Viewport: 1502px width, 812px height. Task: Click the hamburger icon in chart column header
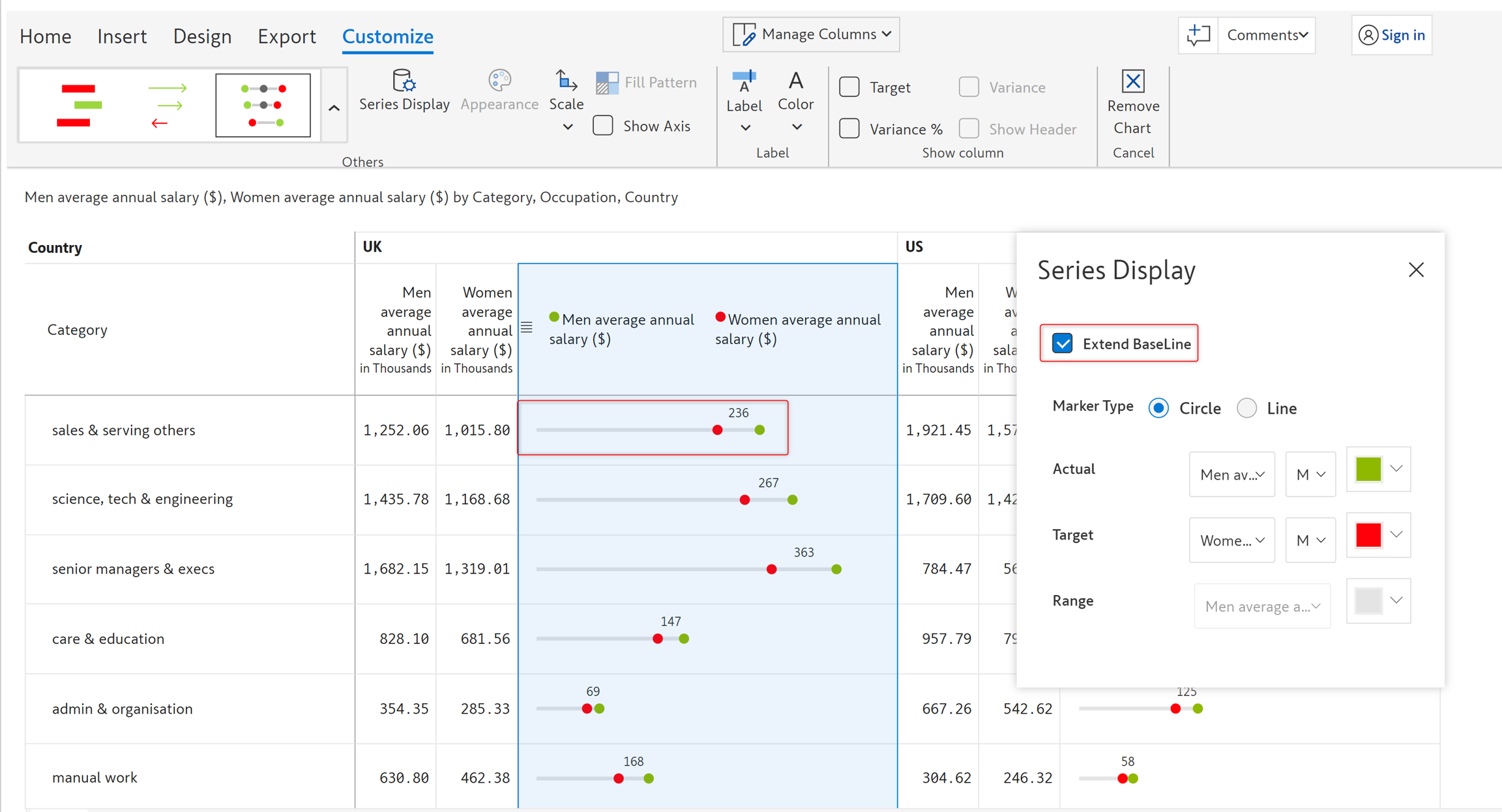[527, 327]
